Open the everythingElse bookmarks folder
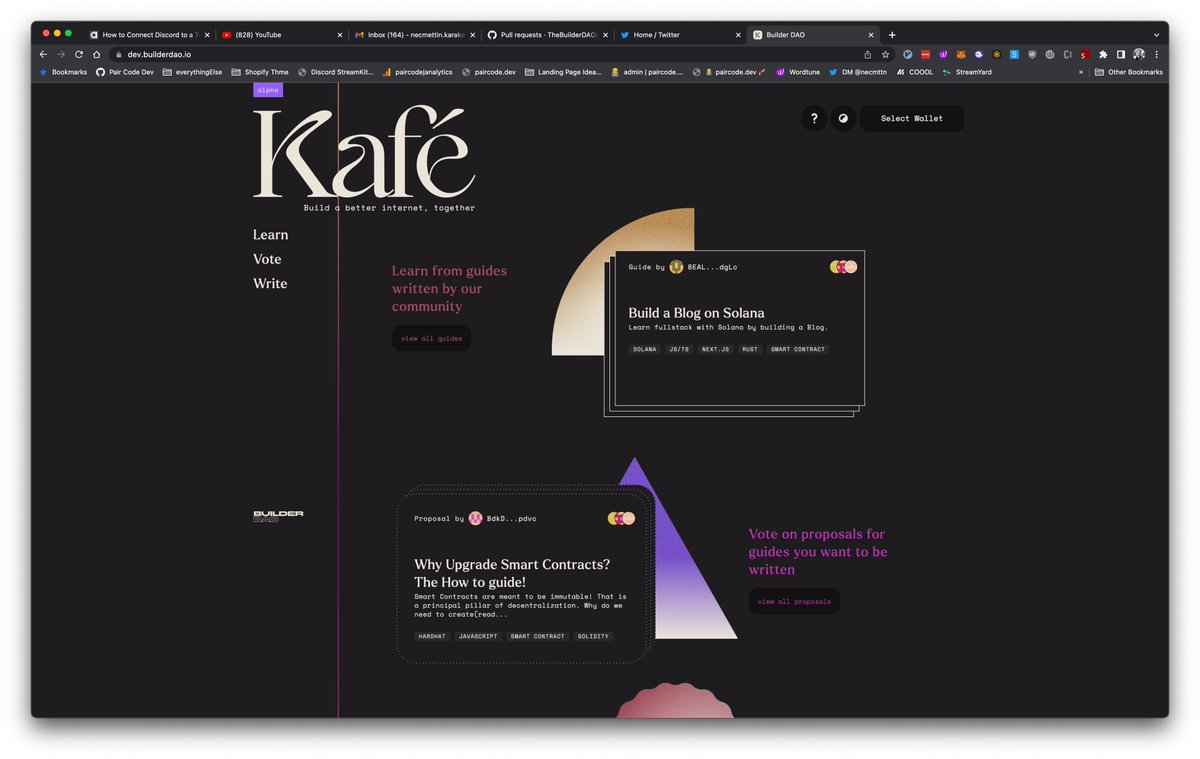This screenshot has width=1200, height=759. pos(192,72)
